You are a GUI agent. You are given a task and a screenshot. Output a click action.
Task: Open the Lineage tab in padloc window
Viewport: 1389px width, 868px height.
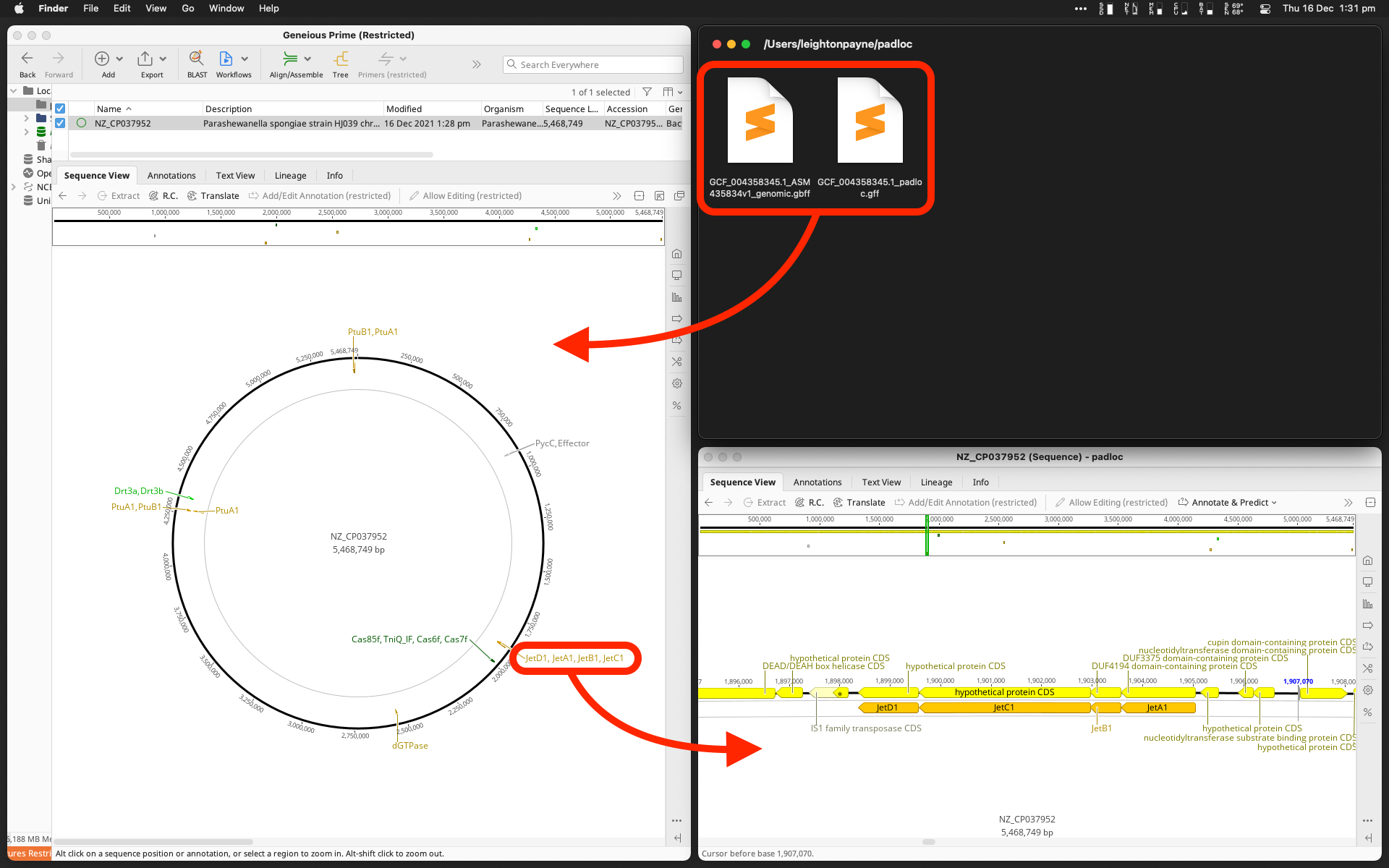pos(936,482)
